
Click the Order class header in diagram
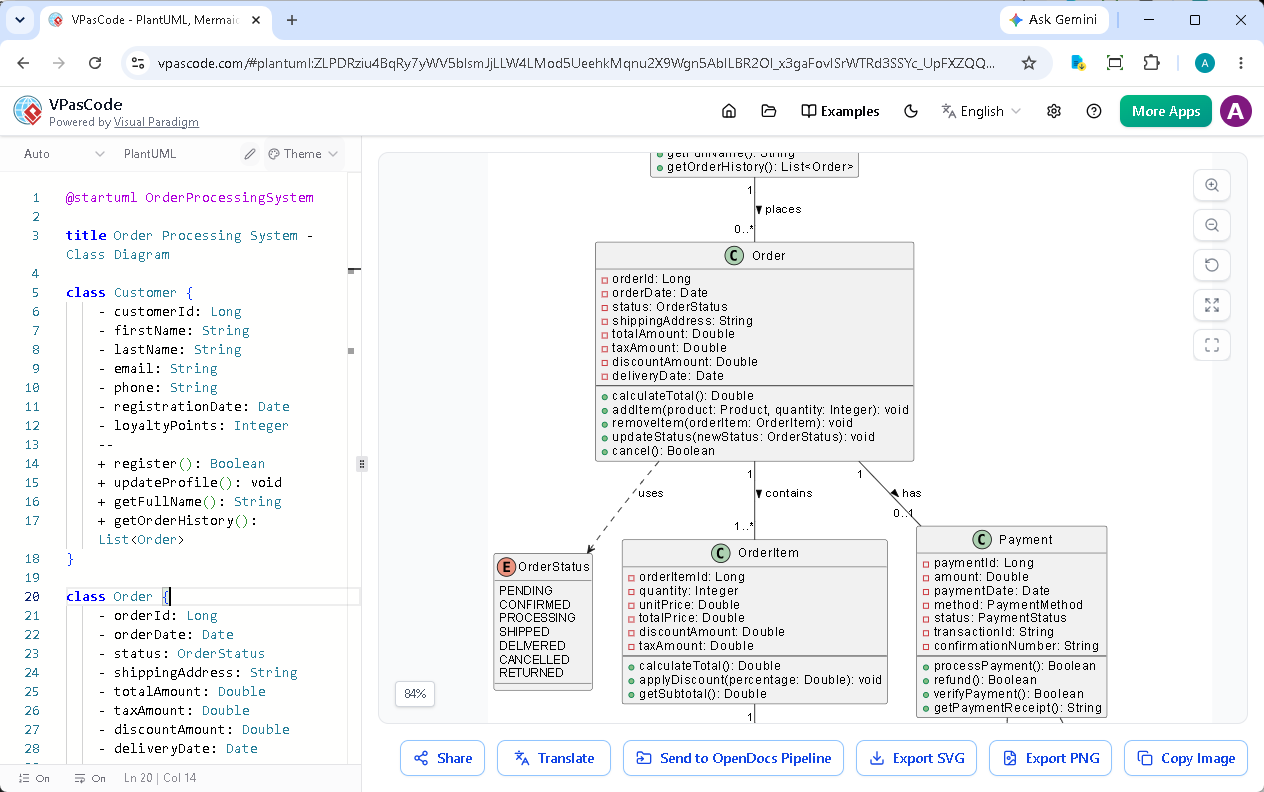pyautogui.click(x=755, y=256)
